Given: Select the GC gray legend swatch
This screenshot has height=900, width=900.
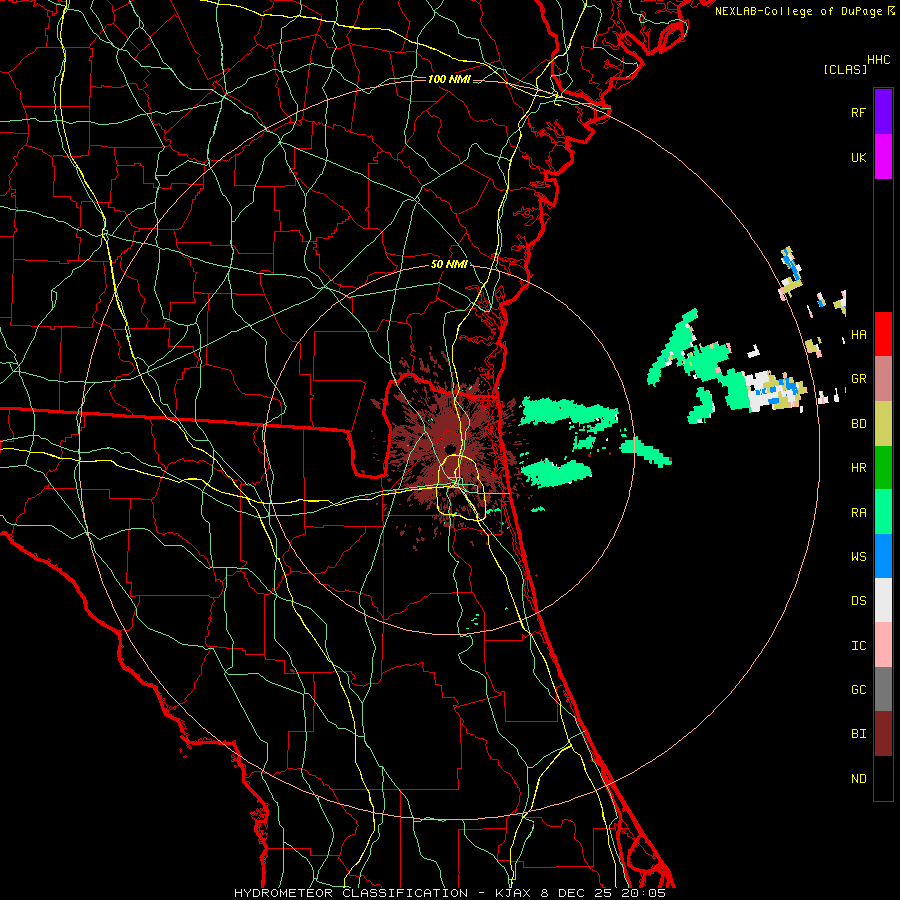Looking at the screenshot, I should (x=883, y=689).
